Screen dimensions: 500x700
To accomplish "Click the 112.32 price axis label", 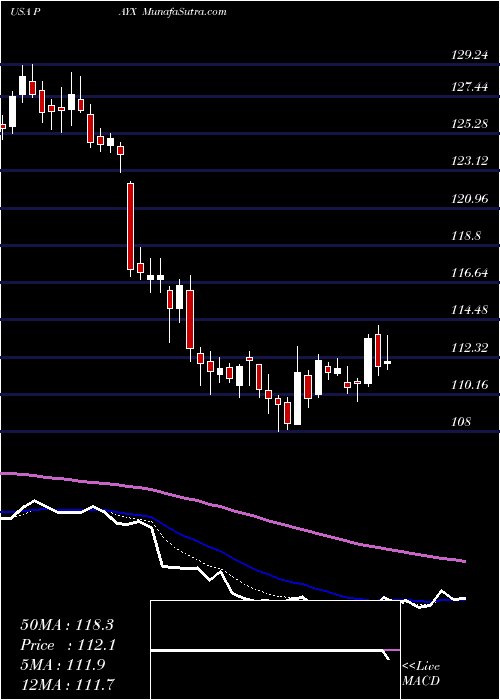I will 470,347.
